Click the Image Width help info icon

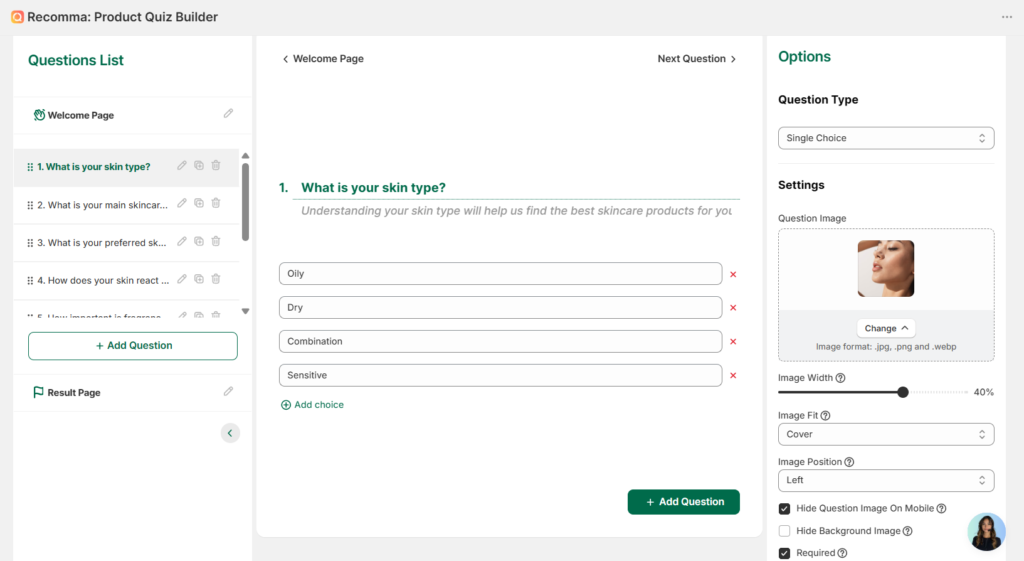pyautogui.click(x=840, y=378)
